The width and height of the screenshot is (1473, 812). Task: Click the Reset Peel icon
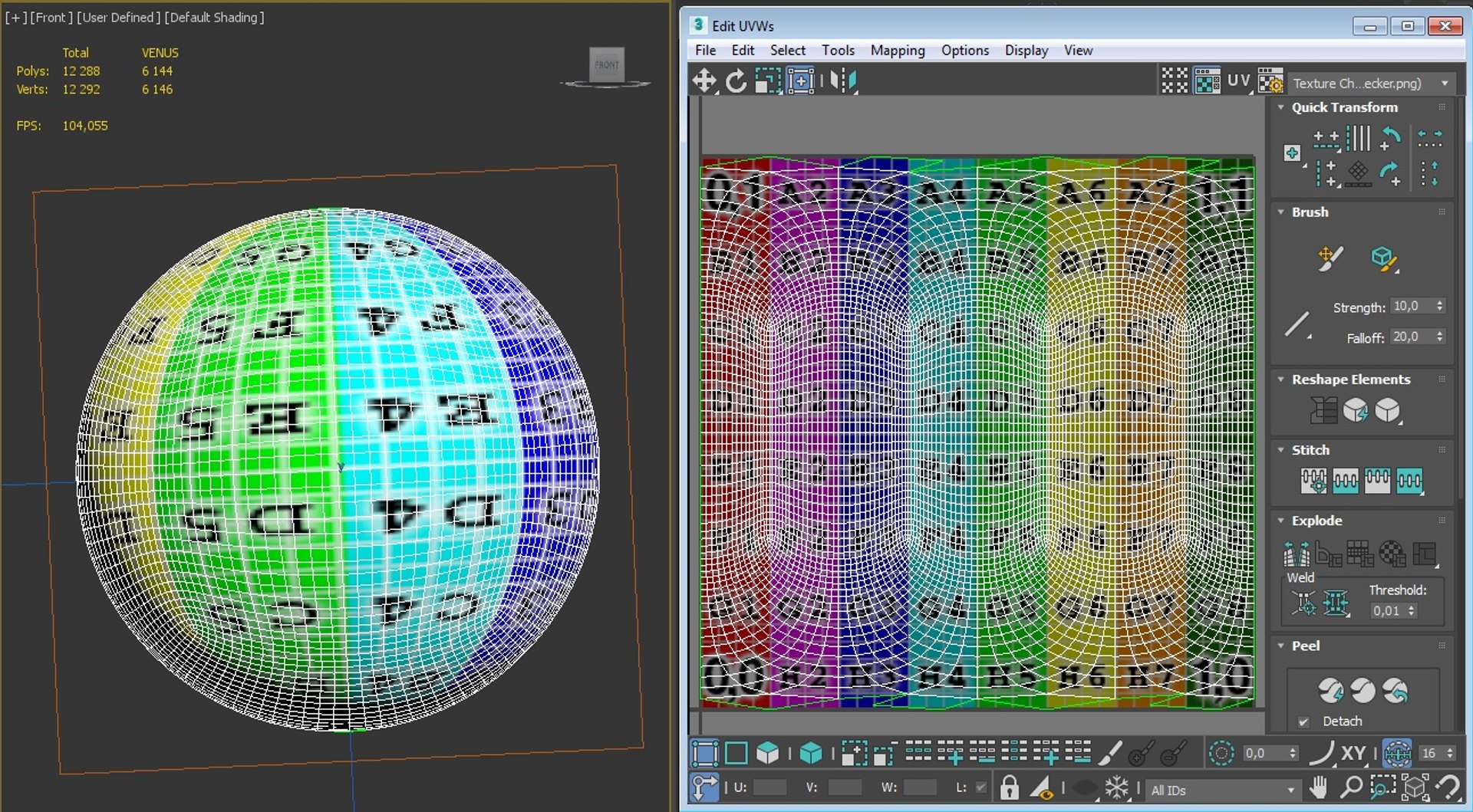tap(1396, 691)
